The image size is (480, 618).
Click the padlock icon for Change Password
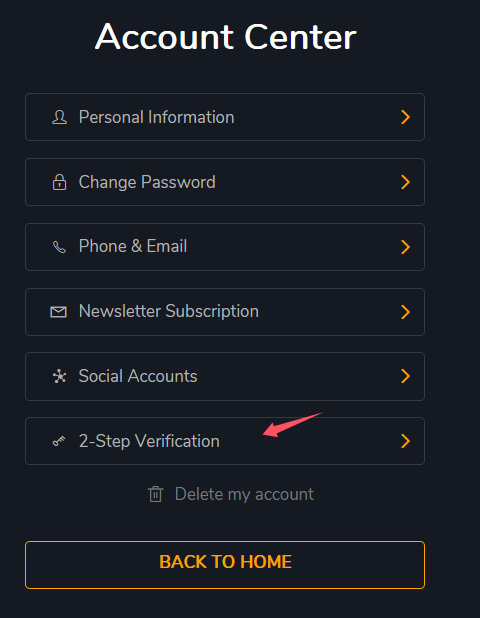coord(60,182)
